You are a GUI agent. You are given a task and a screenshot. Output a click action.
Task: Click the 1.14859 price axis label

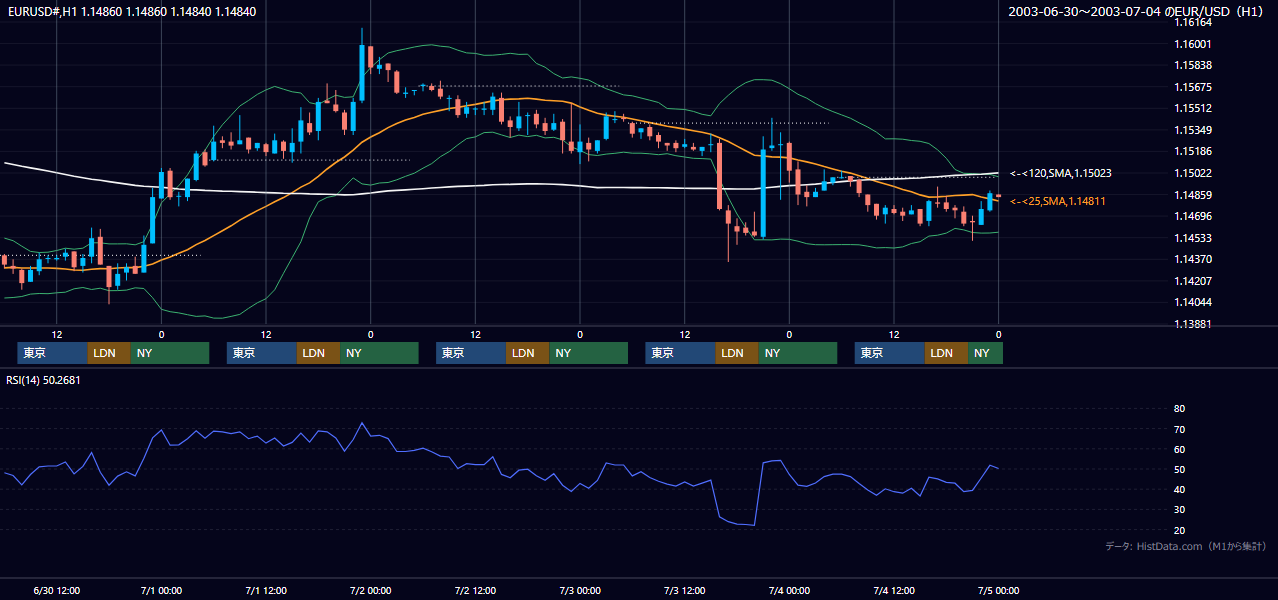[x=1193, y=194]
